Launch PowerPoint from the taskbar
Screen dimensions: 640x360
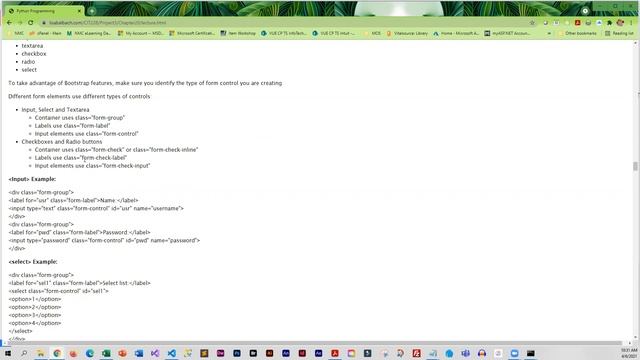[122, 353]
